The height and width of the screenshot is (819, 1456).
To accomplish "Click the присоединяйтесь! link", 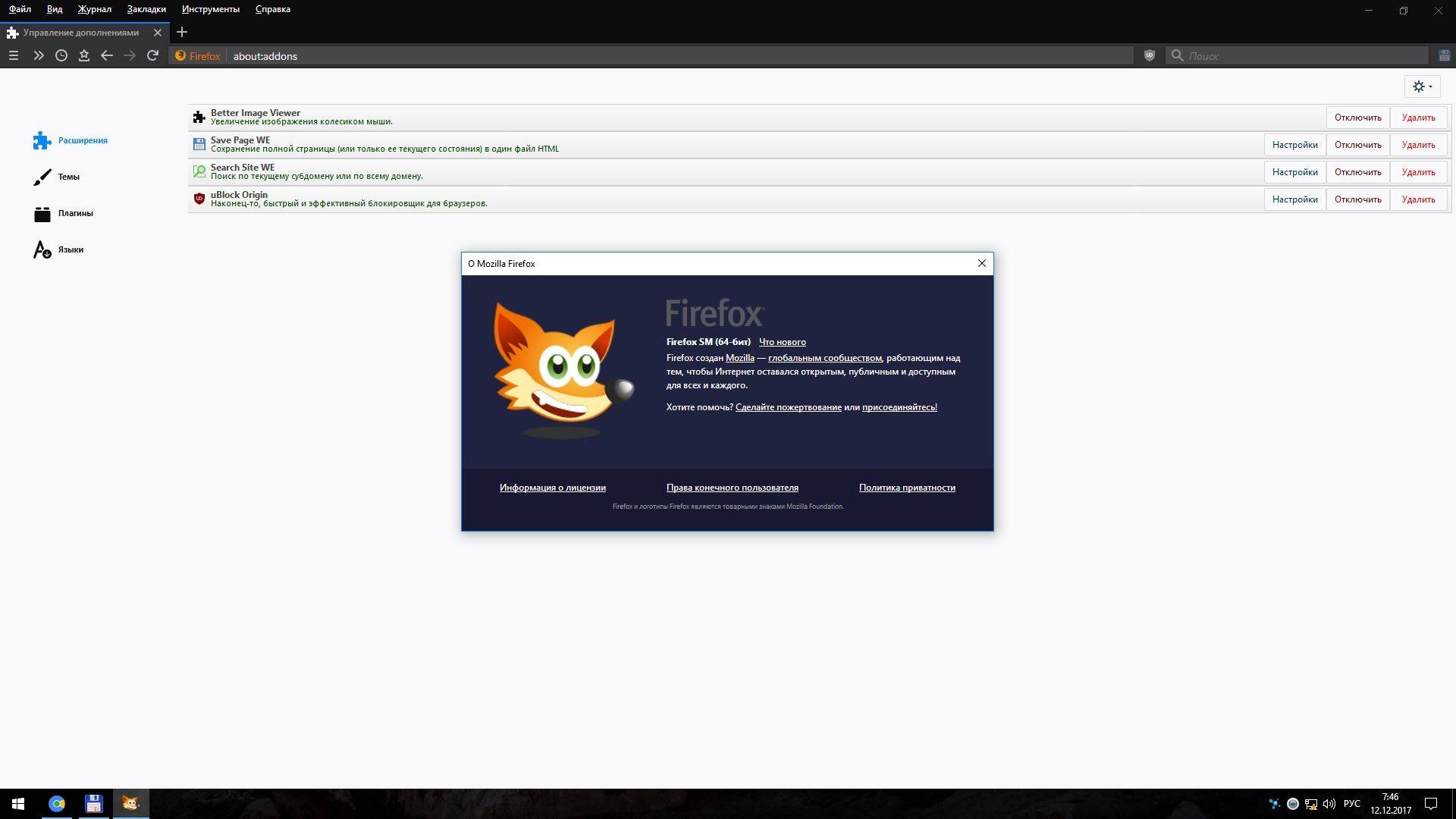I will (x=899, y=407).
